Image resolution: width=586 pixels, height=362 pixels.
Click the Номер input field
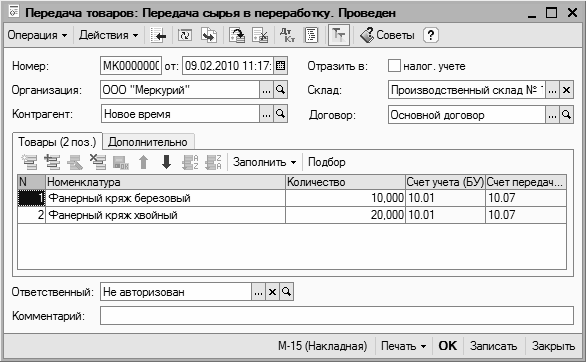tap(131, 66)
